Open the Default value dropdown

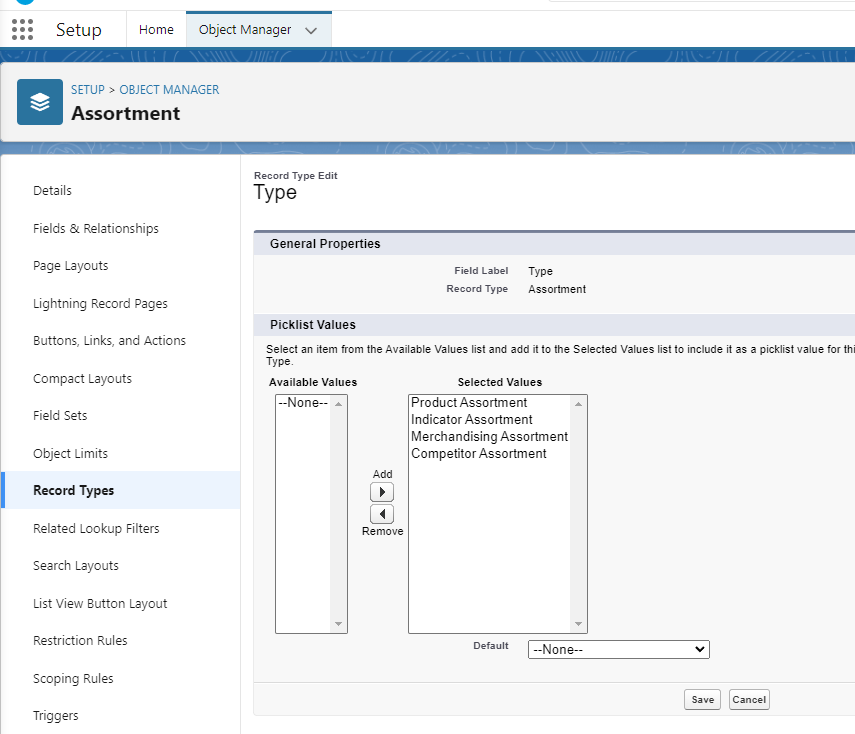coord(618,649)
